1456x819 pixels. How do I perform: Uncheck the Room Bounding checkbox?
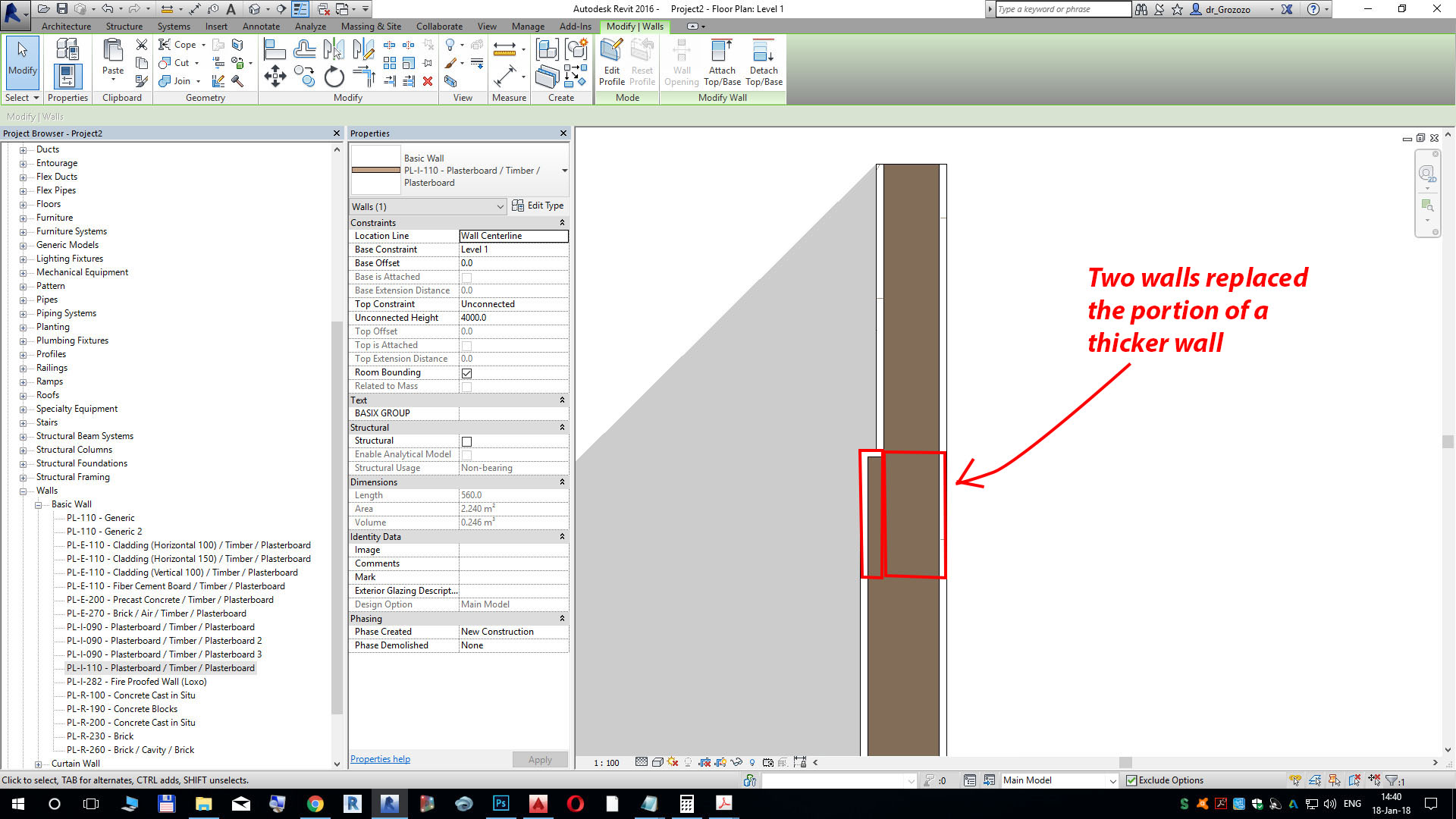pos(466,372)
